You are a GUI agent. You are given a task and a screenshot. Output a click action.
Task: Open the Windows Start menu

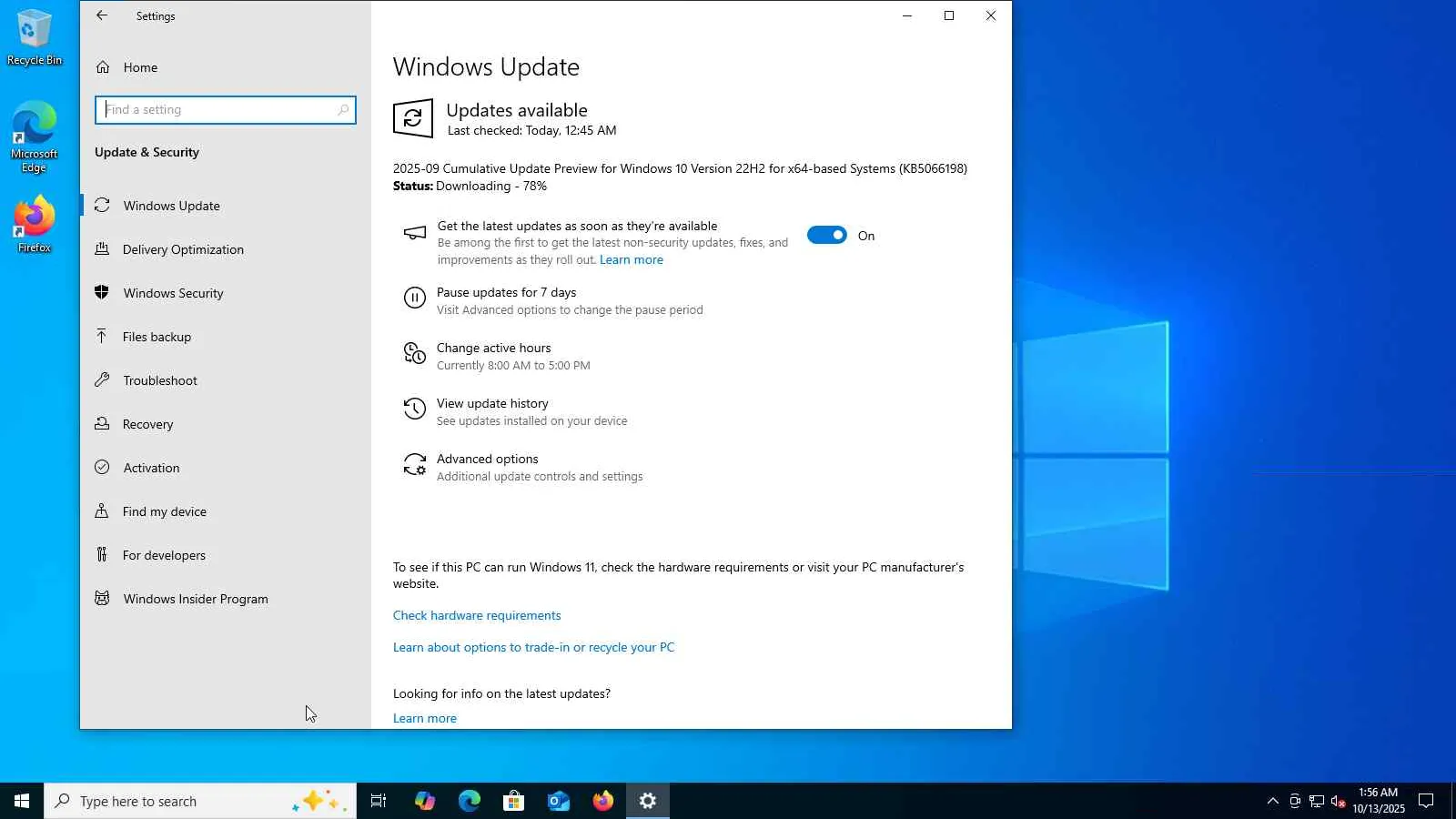[22, 801]
